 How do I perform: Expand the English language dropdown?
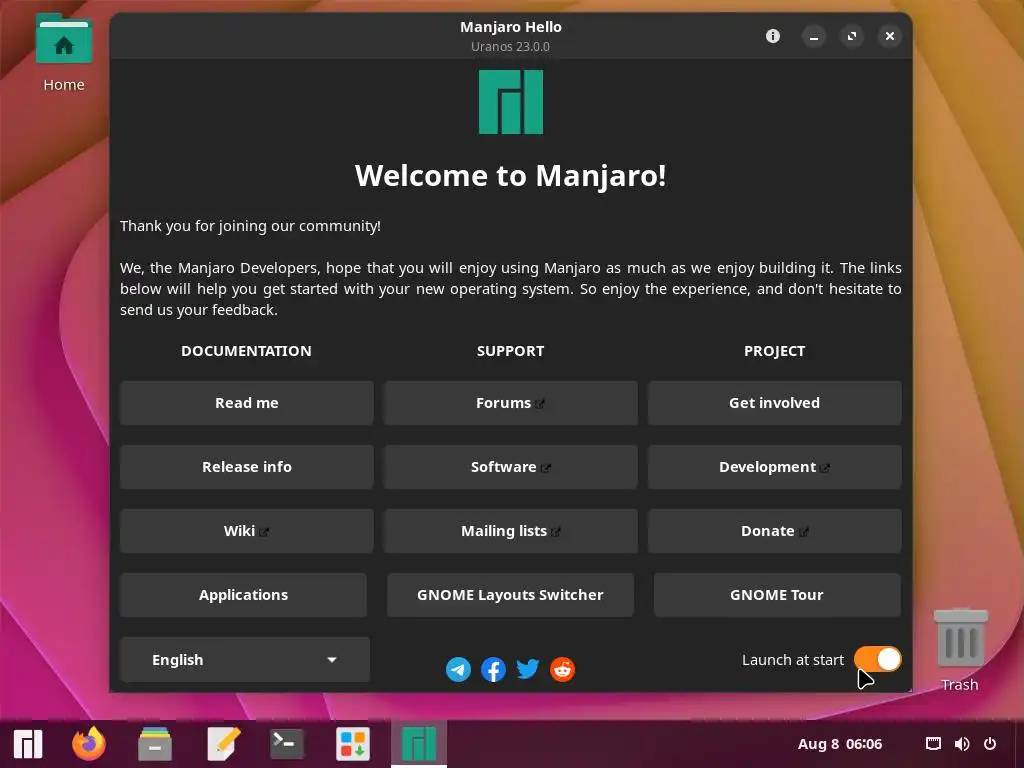[245, 660]
